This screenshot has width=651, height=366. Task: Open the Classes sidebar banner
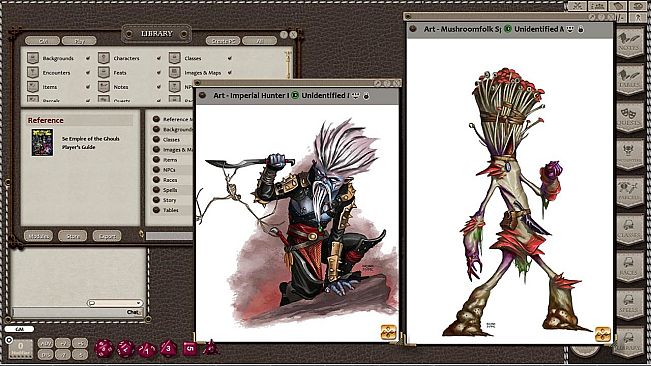coord(629,229)
